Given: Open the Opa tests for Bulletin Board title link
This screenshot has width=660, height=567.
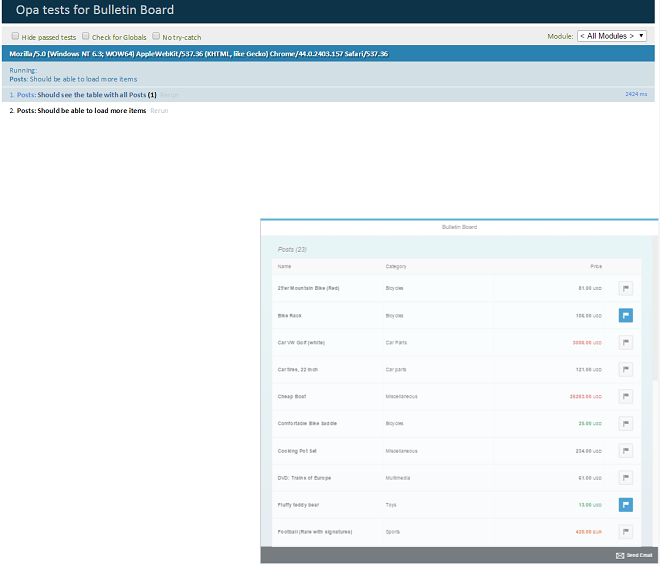Looking at the screenshot, I should click(x=95, y=10).
